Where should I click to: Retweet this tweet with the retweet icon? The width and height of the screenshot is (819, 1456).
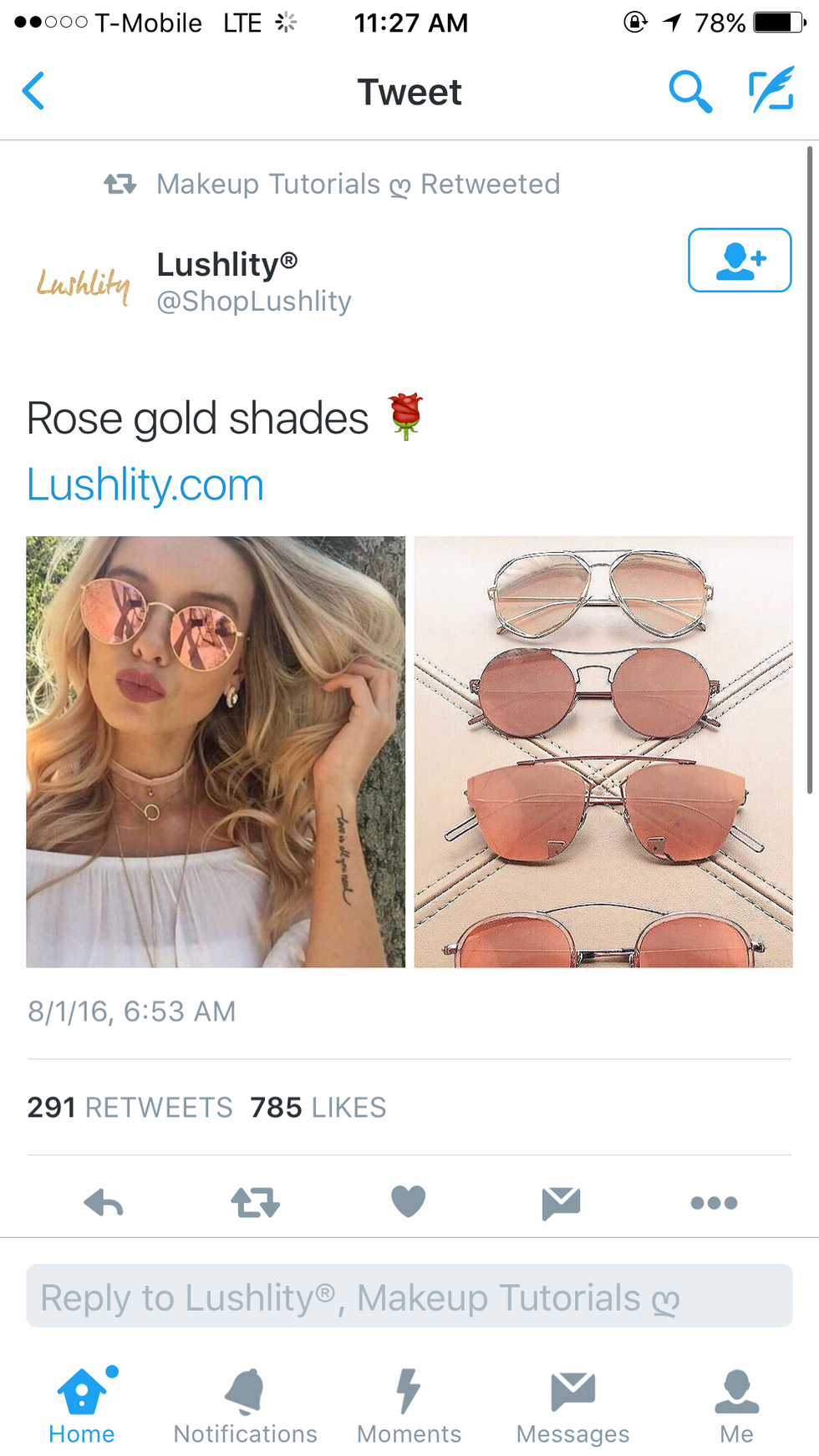pyautogui.click(x=256, y=1203)
